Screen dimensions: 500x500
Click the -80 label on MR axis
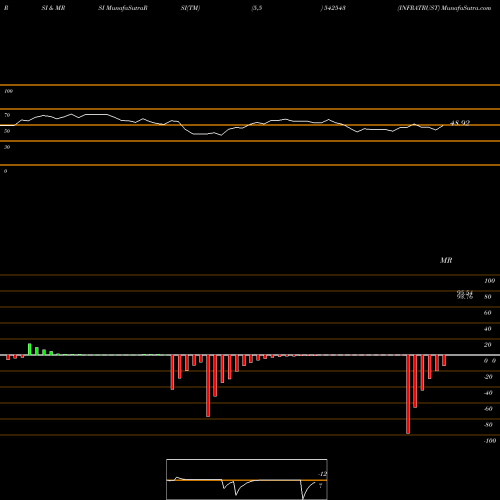[x=488, y=425]
